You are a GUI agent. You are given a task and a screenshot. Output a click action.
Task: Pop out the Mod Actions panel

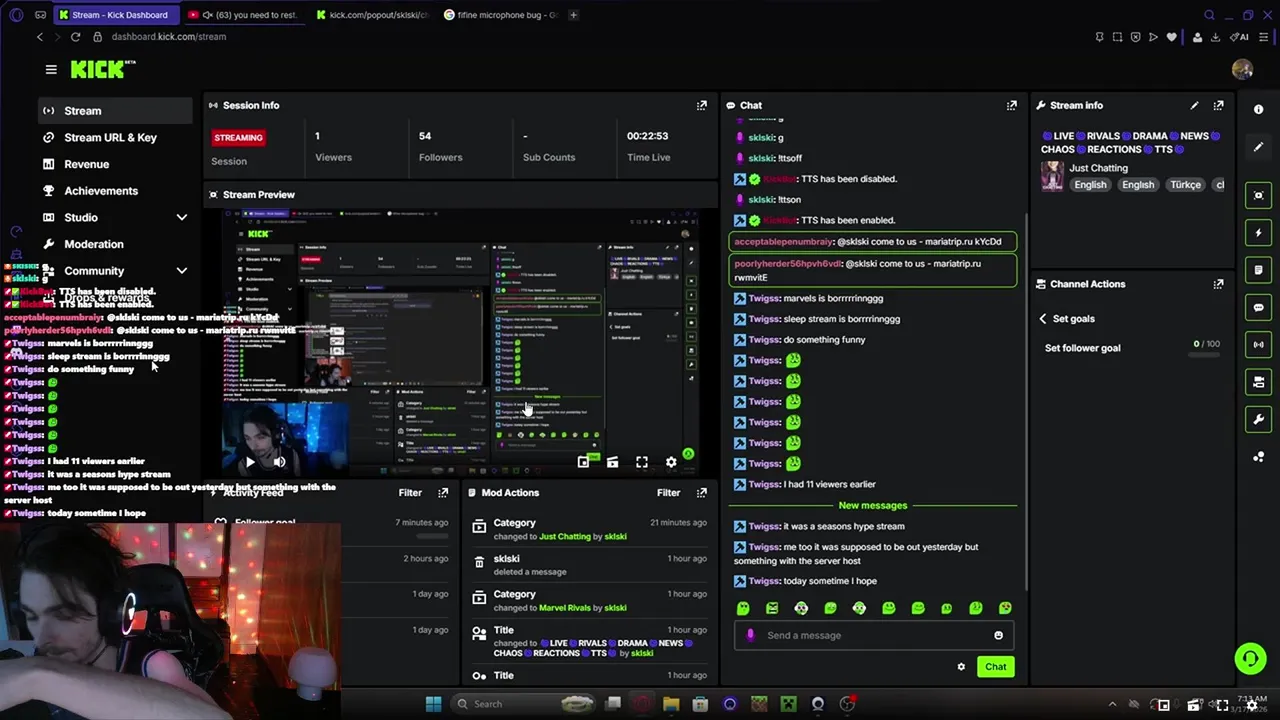point(702,493)
